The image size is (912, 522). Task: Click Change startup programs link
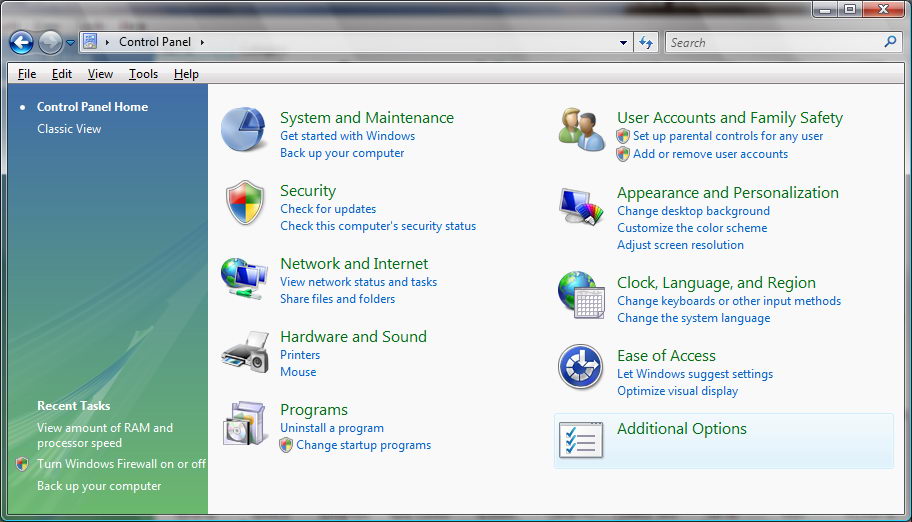coord(364,445)
